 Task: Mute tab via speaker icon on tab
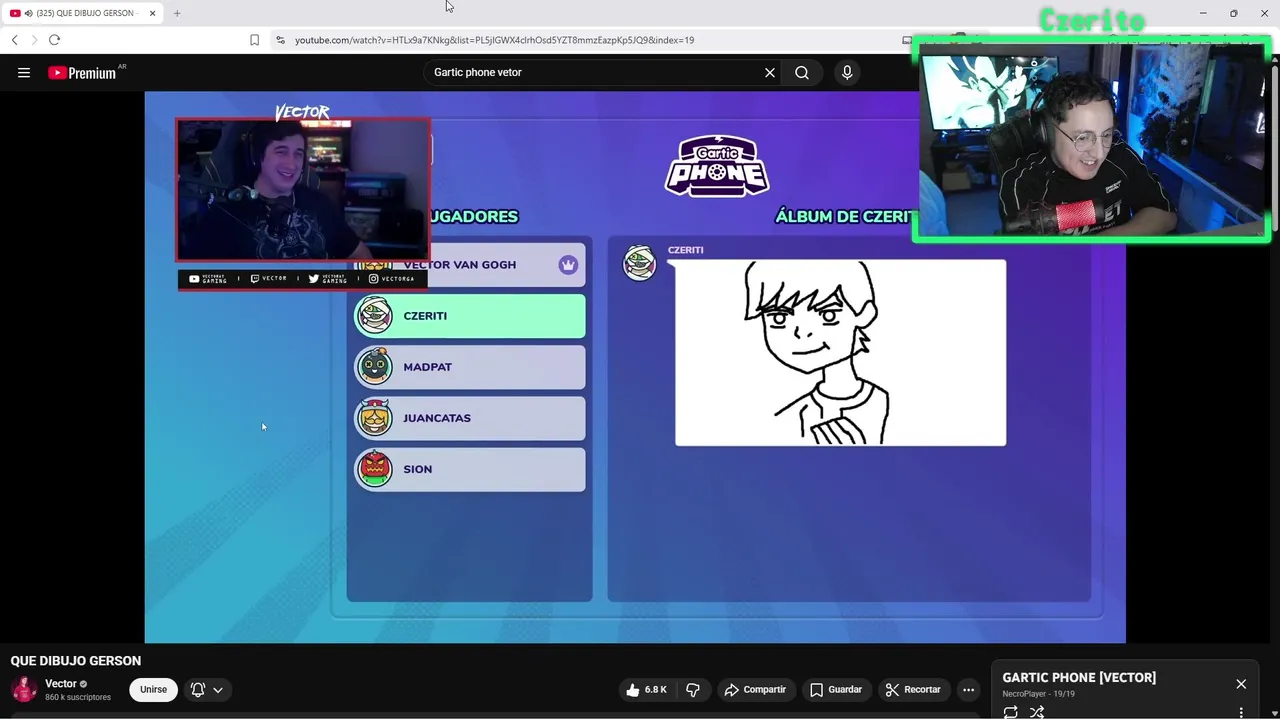tap(28, 13)
